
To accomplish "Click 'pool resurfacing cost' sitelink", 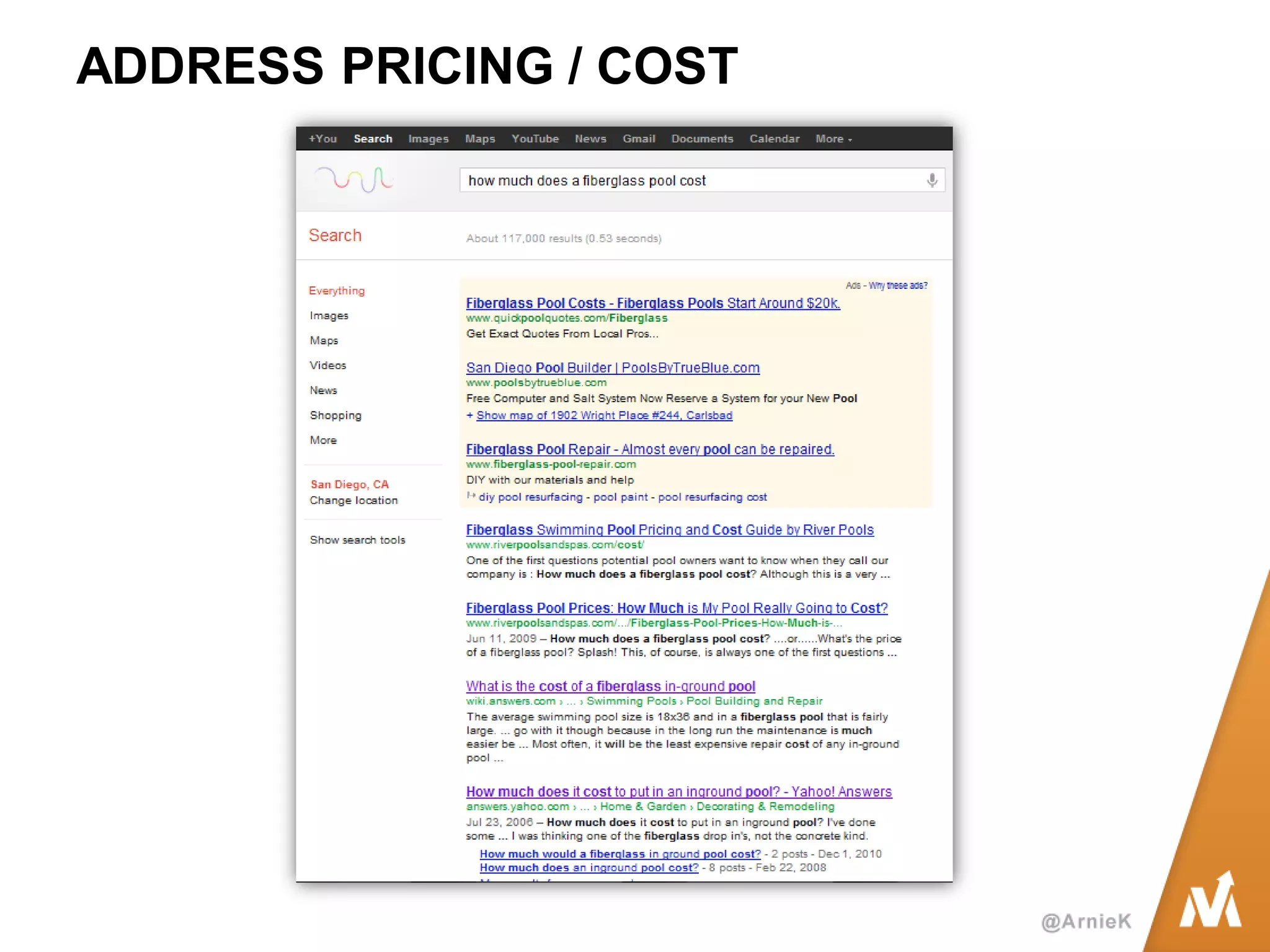I will point(713,497).
